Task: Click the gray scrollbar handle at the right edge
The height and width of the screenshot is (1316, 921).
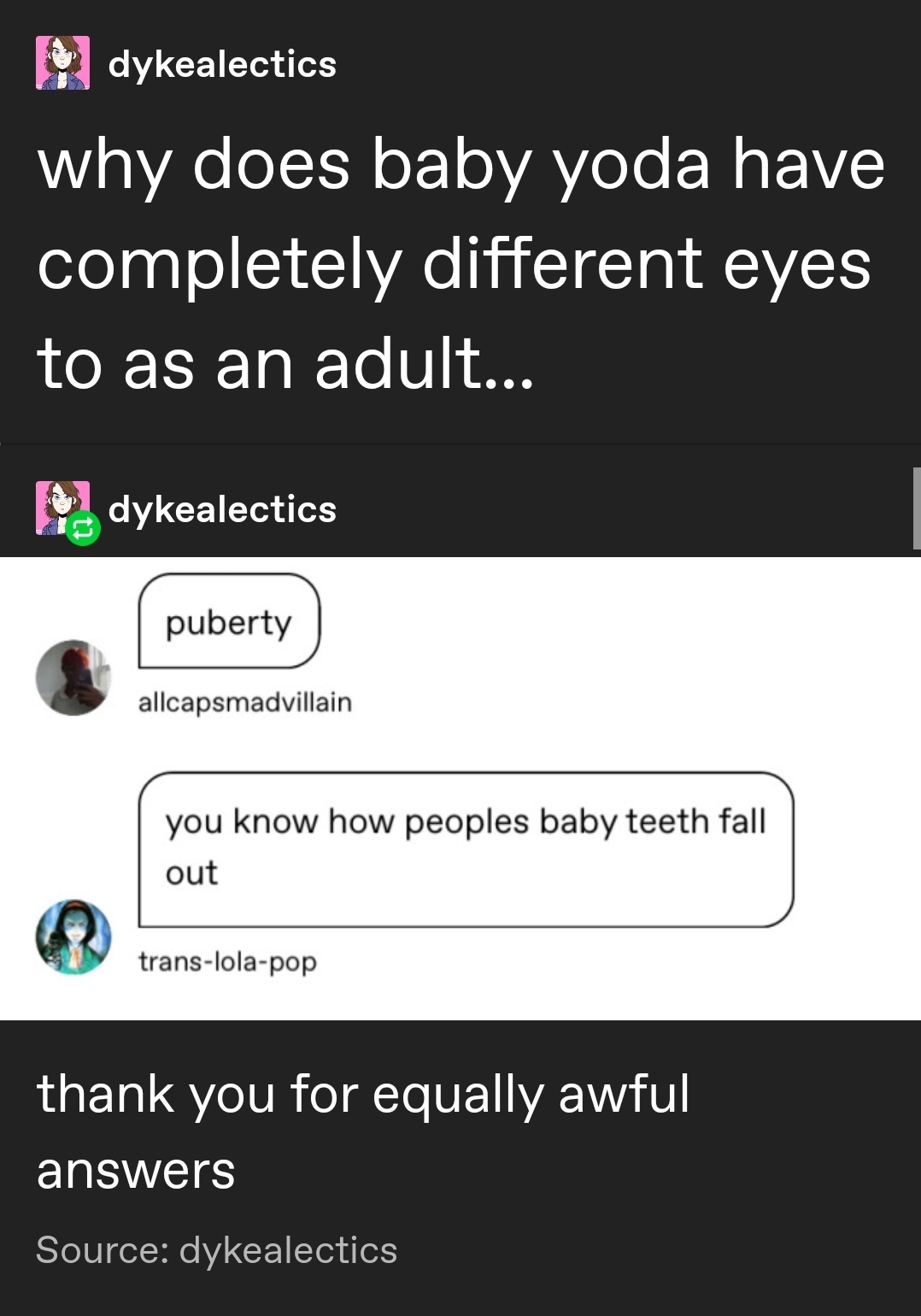Action: point(917,508)
